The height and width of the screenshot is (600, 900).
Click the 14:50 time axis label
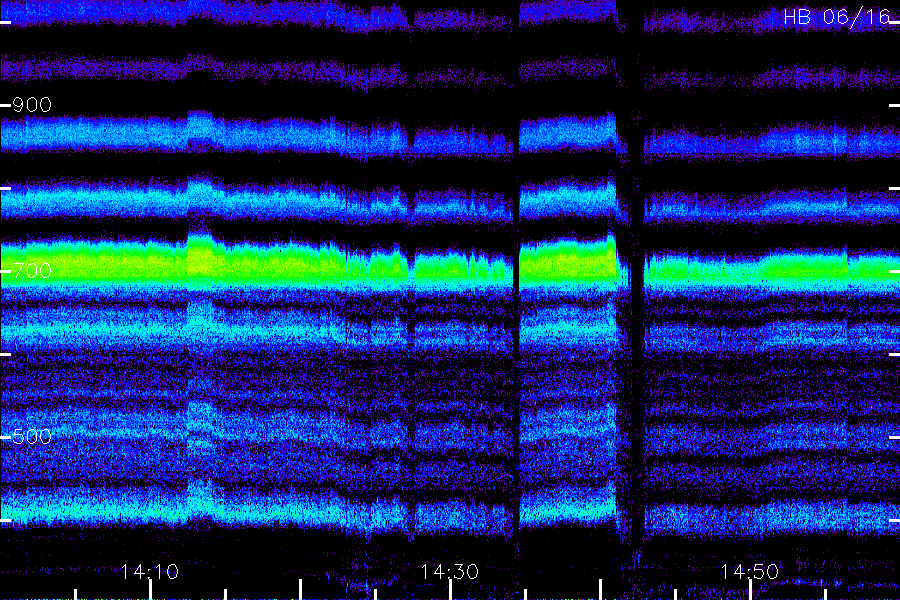750,572
